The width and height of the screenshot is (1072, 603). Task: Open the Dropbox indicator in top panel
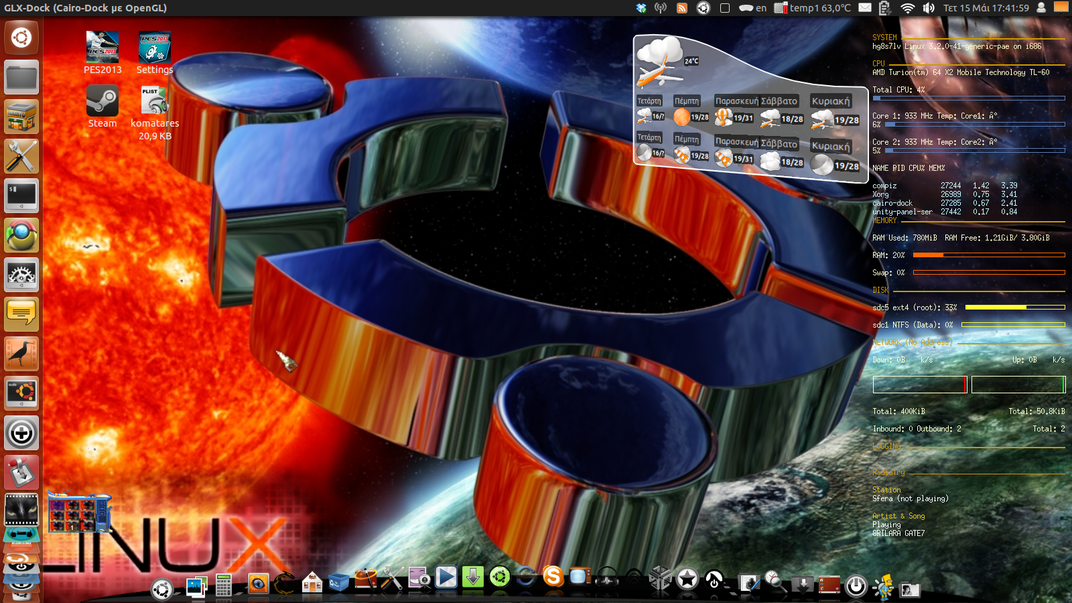641,8
